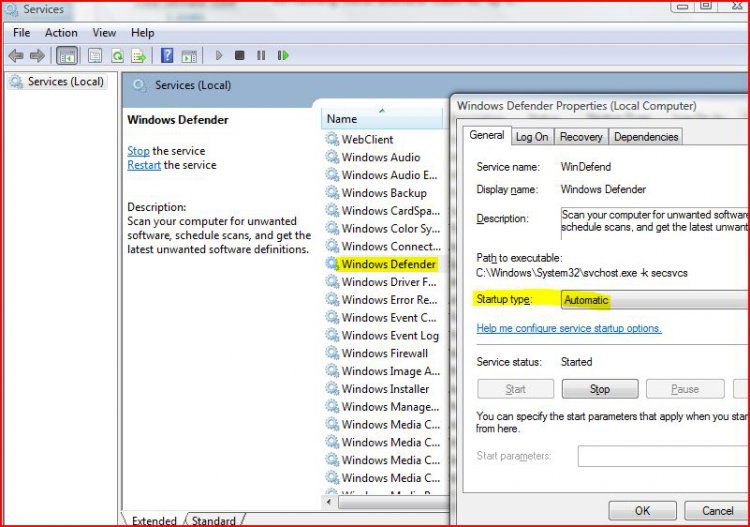Open the Startup type dropdown
750x527 pixels.
[x=655, y=300]
